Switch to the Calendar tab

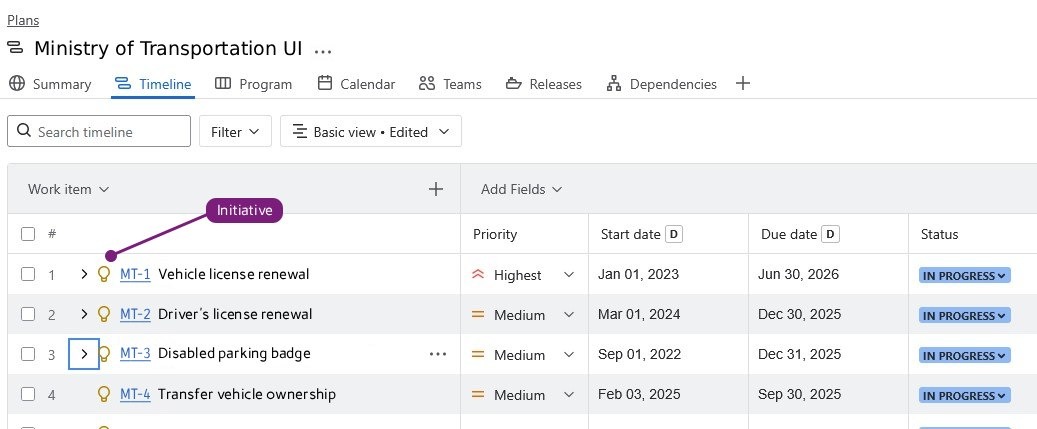click(x=356, y=84)
